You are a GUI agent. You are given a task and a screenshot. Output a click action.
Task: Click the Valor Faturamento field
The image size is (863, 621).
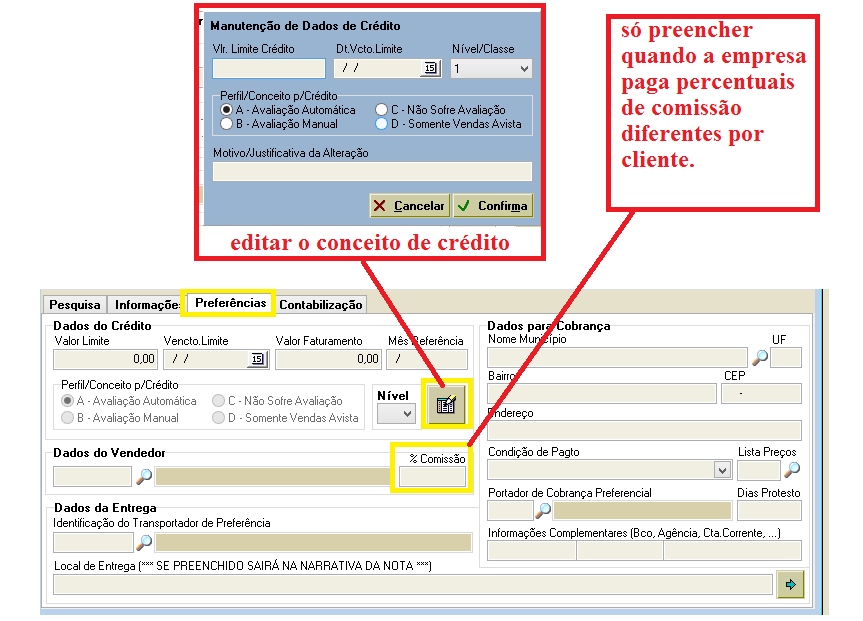(328, 359)
